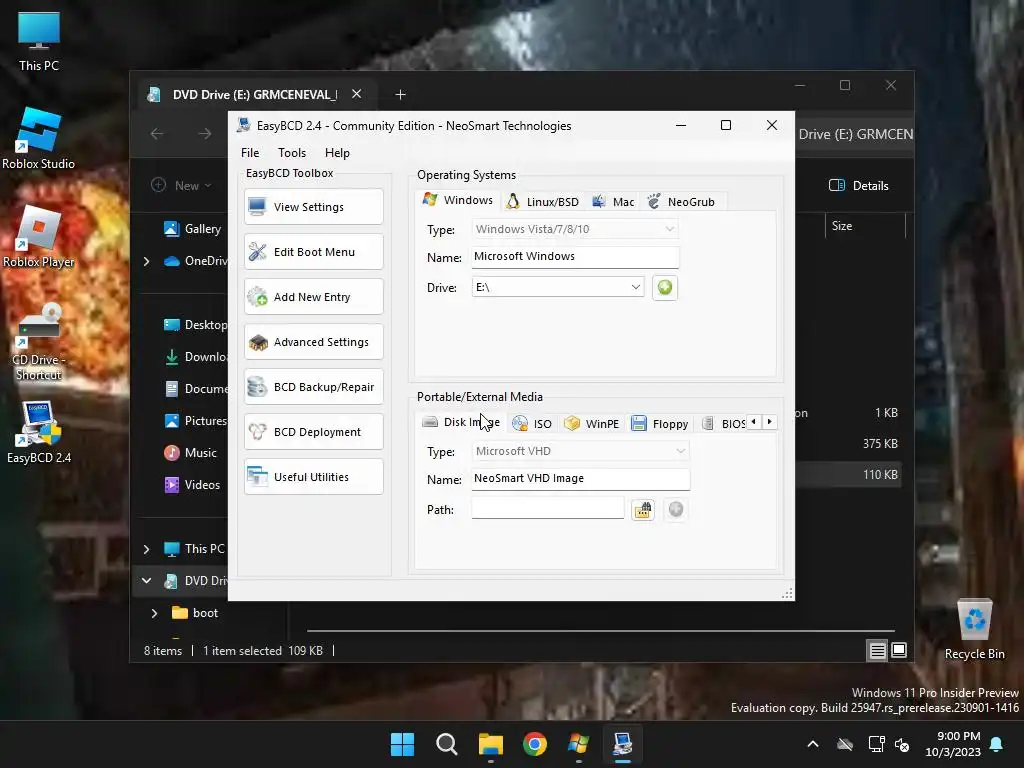This screenshot has width=1024, height=768.
Task: Open the Windows Start button
Action: pyautogui.click(x=402, y=744)
